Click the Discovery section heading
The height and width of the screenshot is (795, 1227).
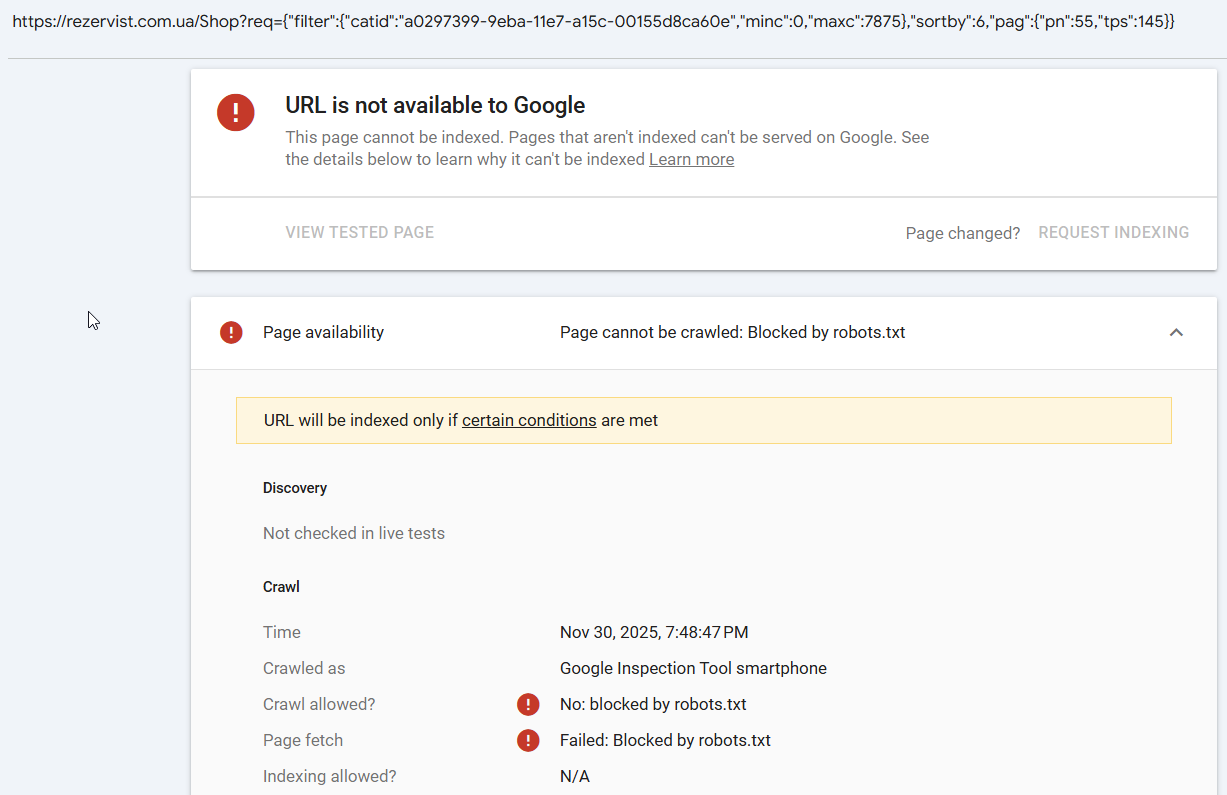coord(295,488)
